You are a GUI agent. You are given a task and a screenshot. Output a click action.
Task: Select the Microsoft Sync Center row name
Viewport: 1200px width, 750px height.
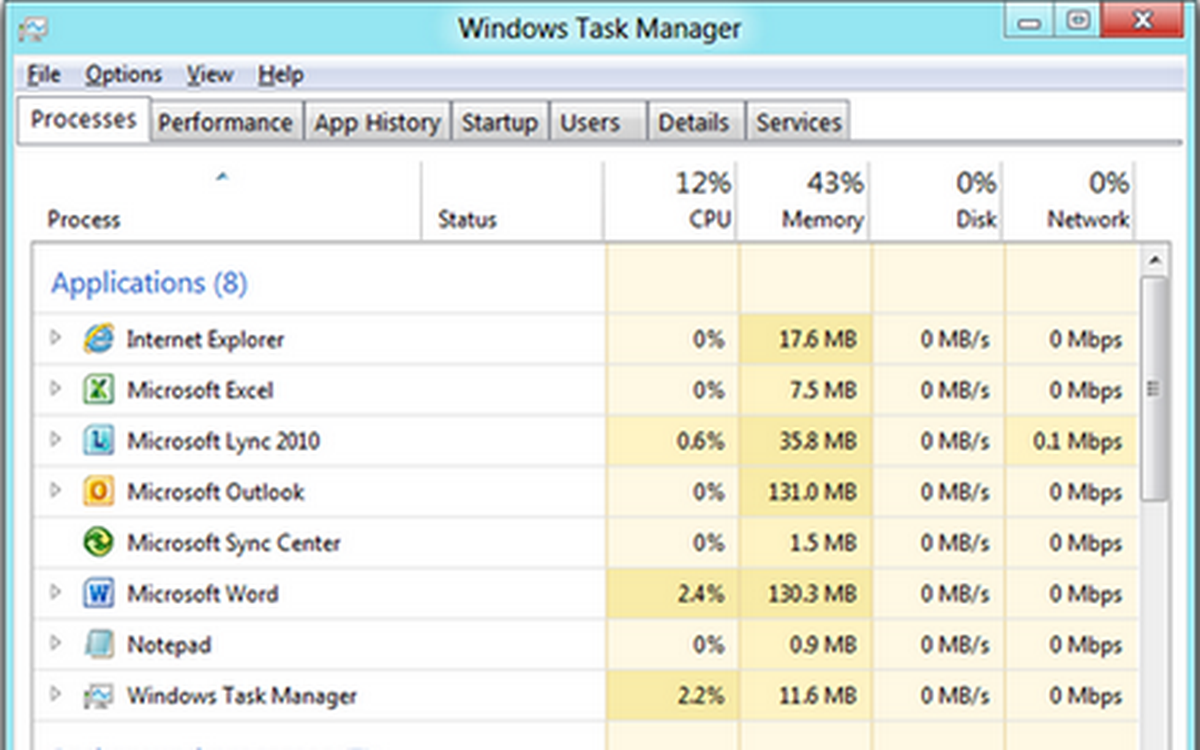[x=233, y=543]
